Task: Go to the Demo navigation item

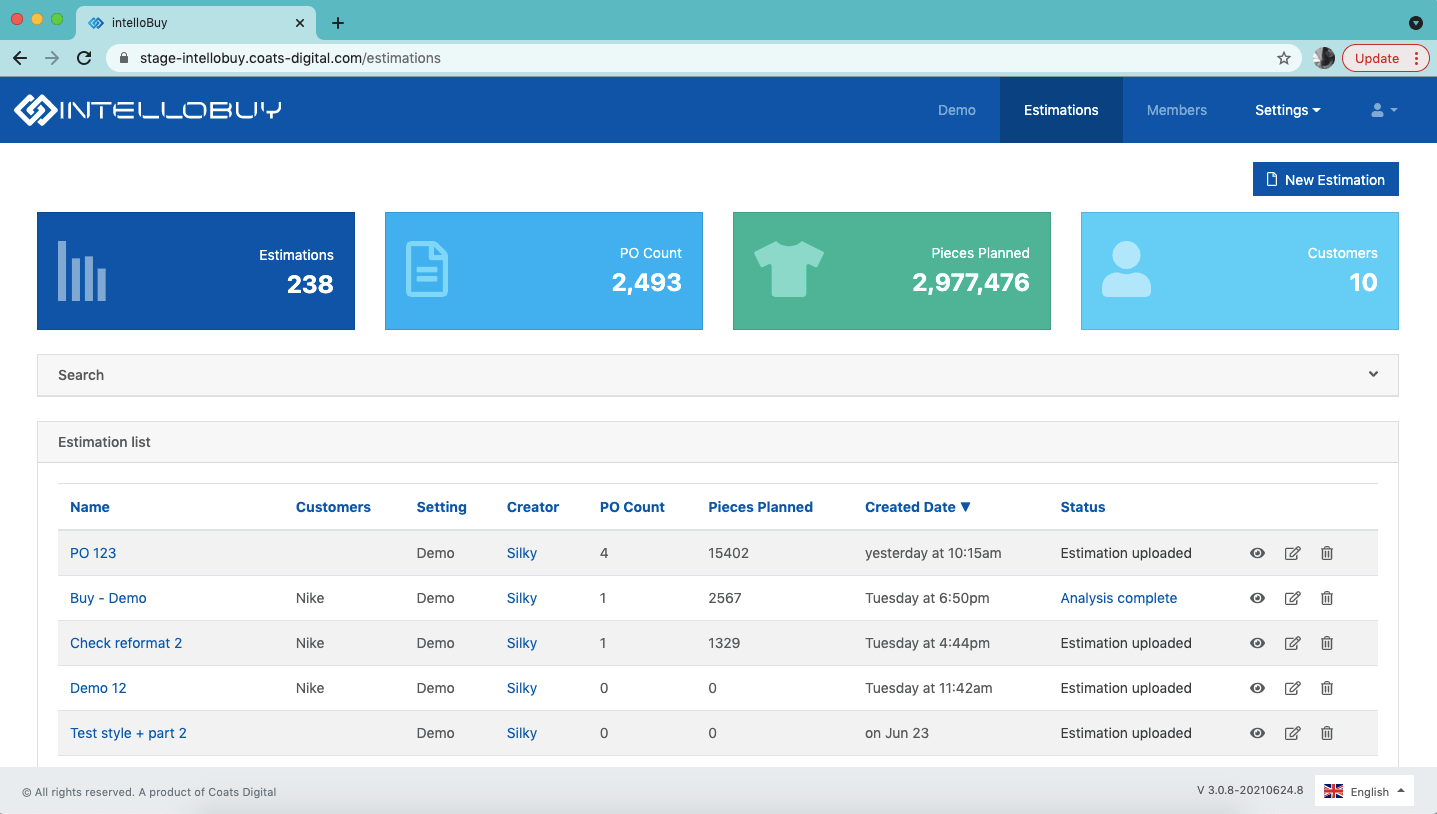Action: coord(957,110)
